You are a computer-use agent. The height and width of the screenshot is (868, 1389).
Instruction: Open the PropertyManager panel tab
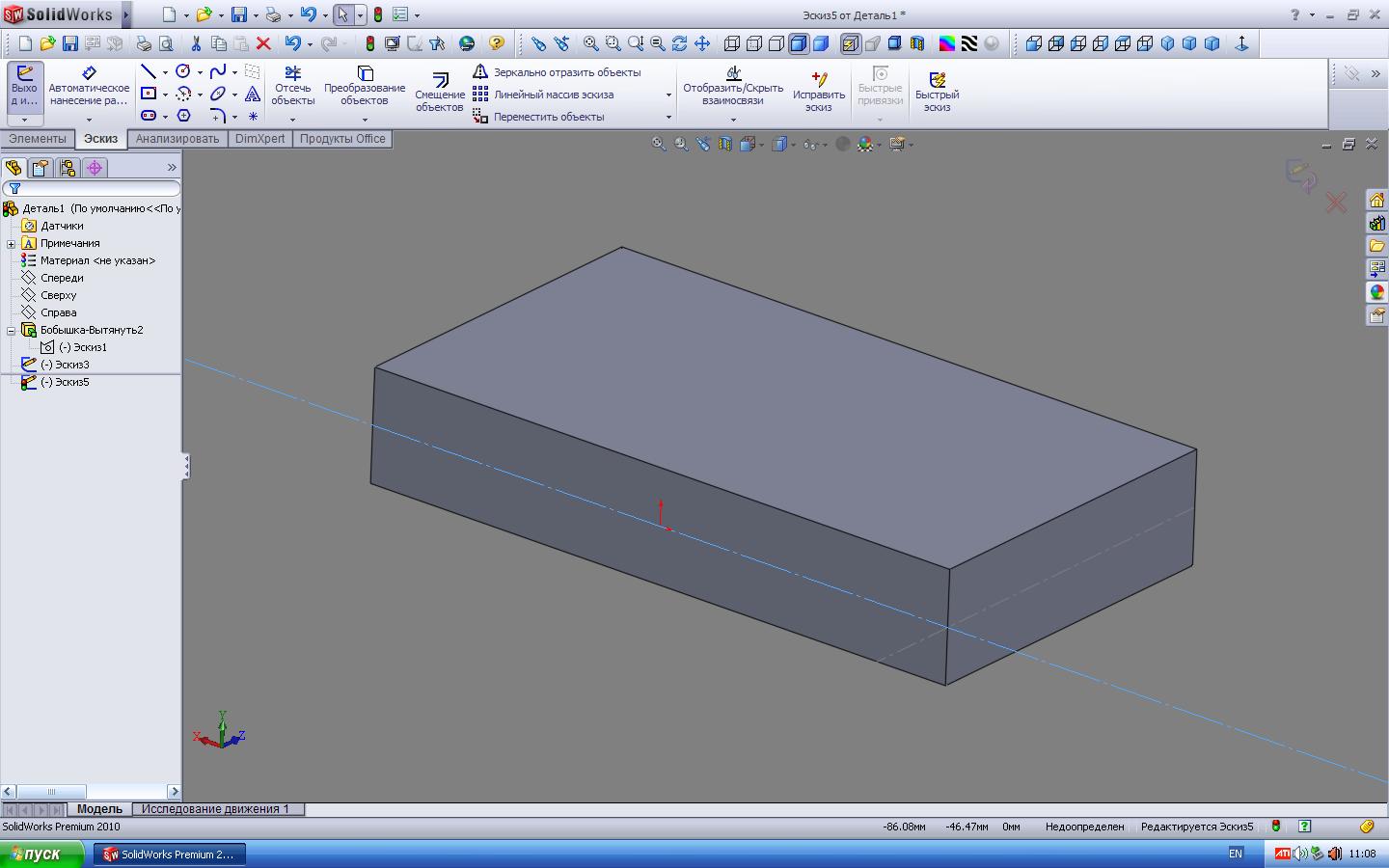40,168
